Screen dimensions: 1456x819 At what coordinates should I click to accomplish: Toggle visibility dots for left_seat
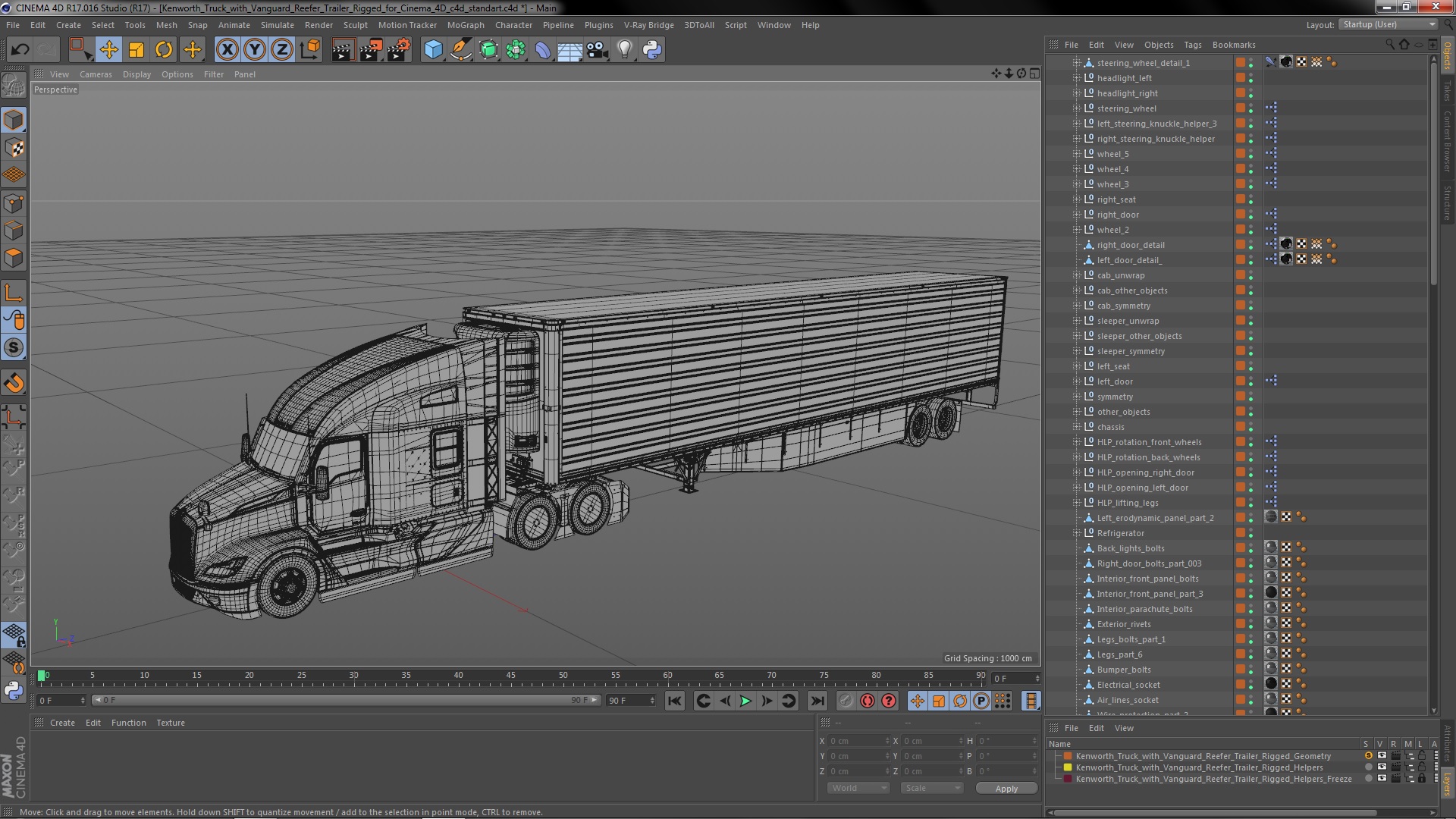point(1250,366)
